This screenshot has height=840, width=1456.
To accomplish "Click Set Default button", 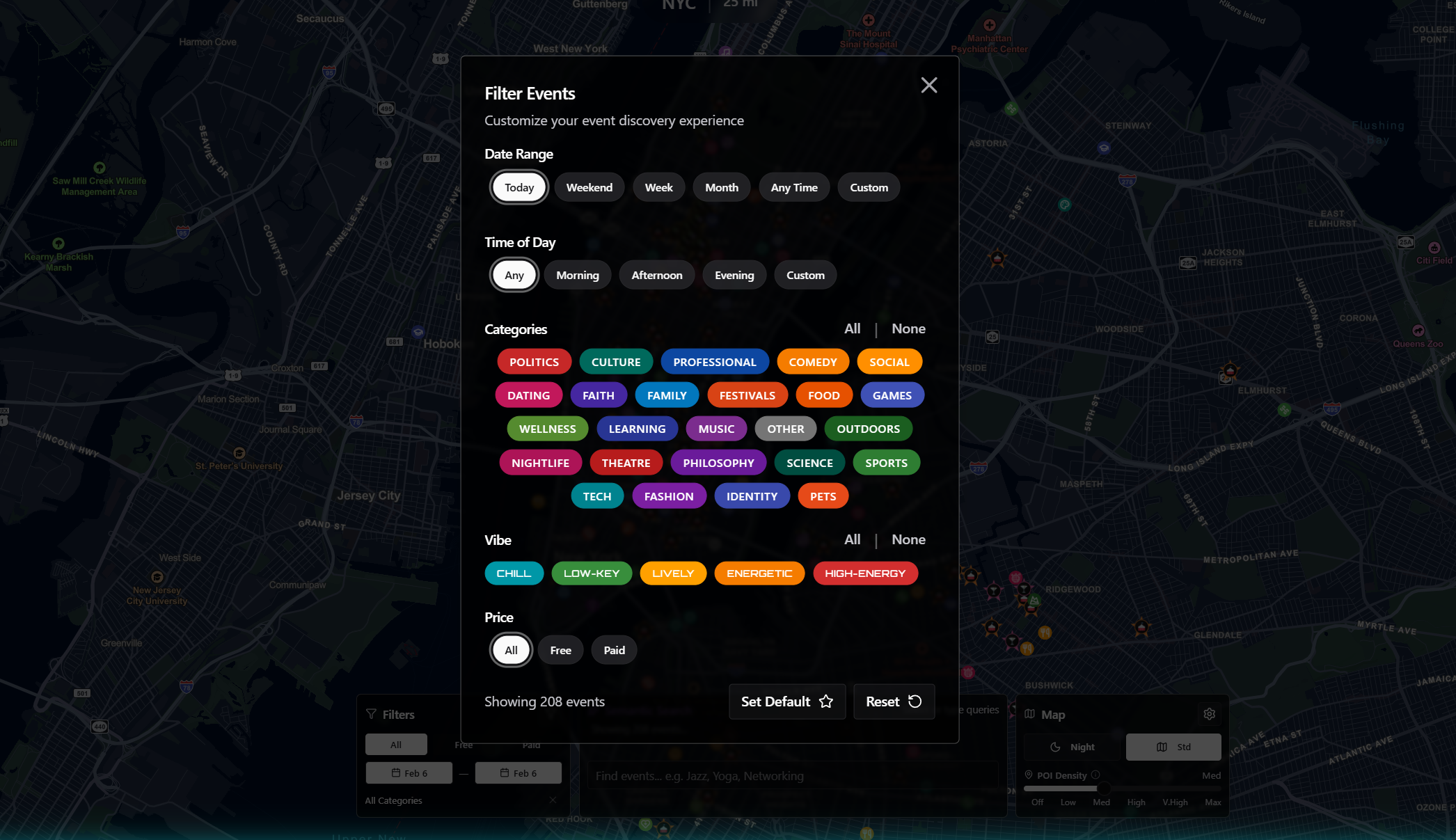I will tap(775, 702).
